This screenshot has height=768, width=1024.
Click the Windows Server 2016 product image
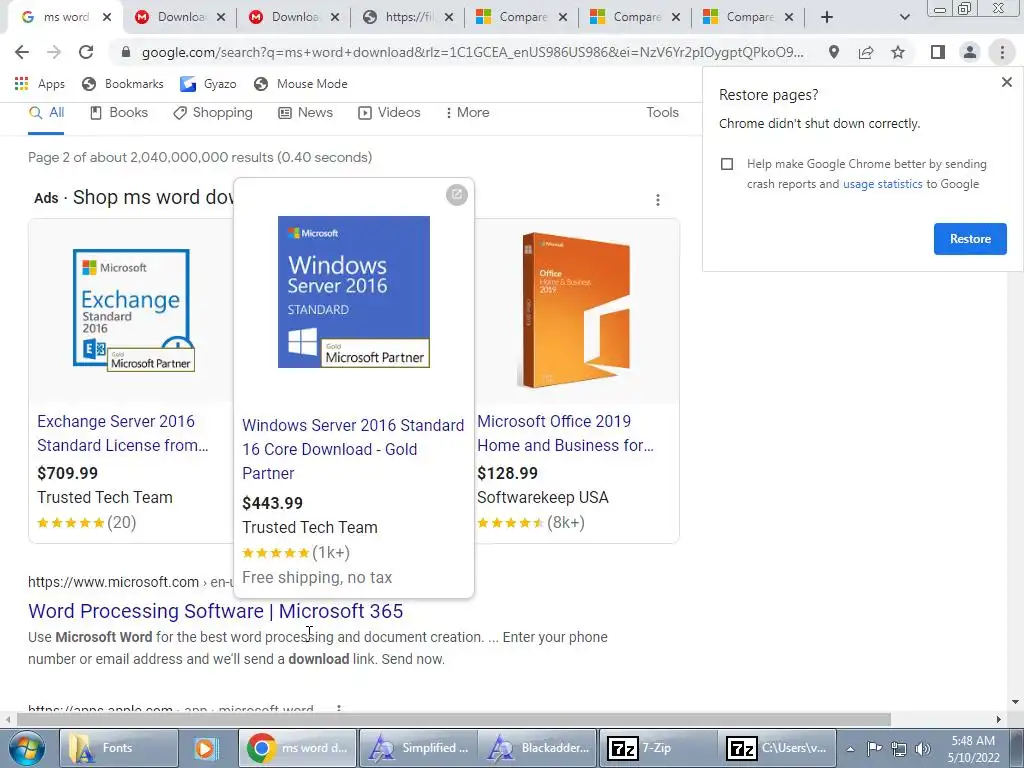(x=354, y=292)
